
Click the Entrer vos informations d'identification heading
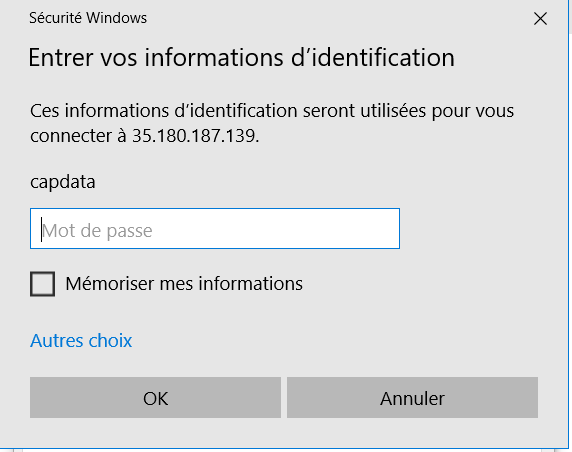(241, 58)
